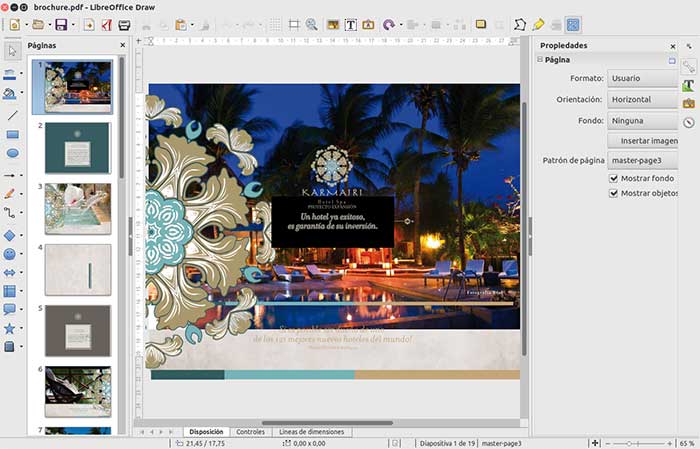Insert a text box with T icon

click(x=351, y=24)
